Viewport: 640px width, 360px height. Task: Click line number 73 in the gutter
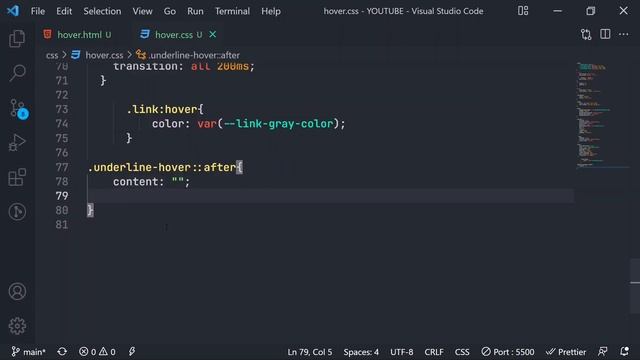pyautogui.click(x=62, y=109)
